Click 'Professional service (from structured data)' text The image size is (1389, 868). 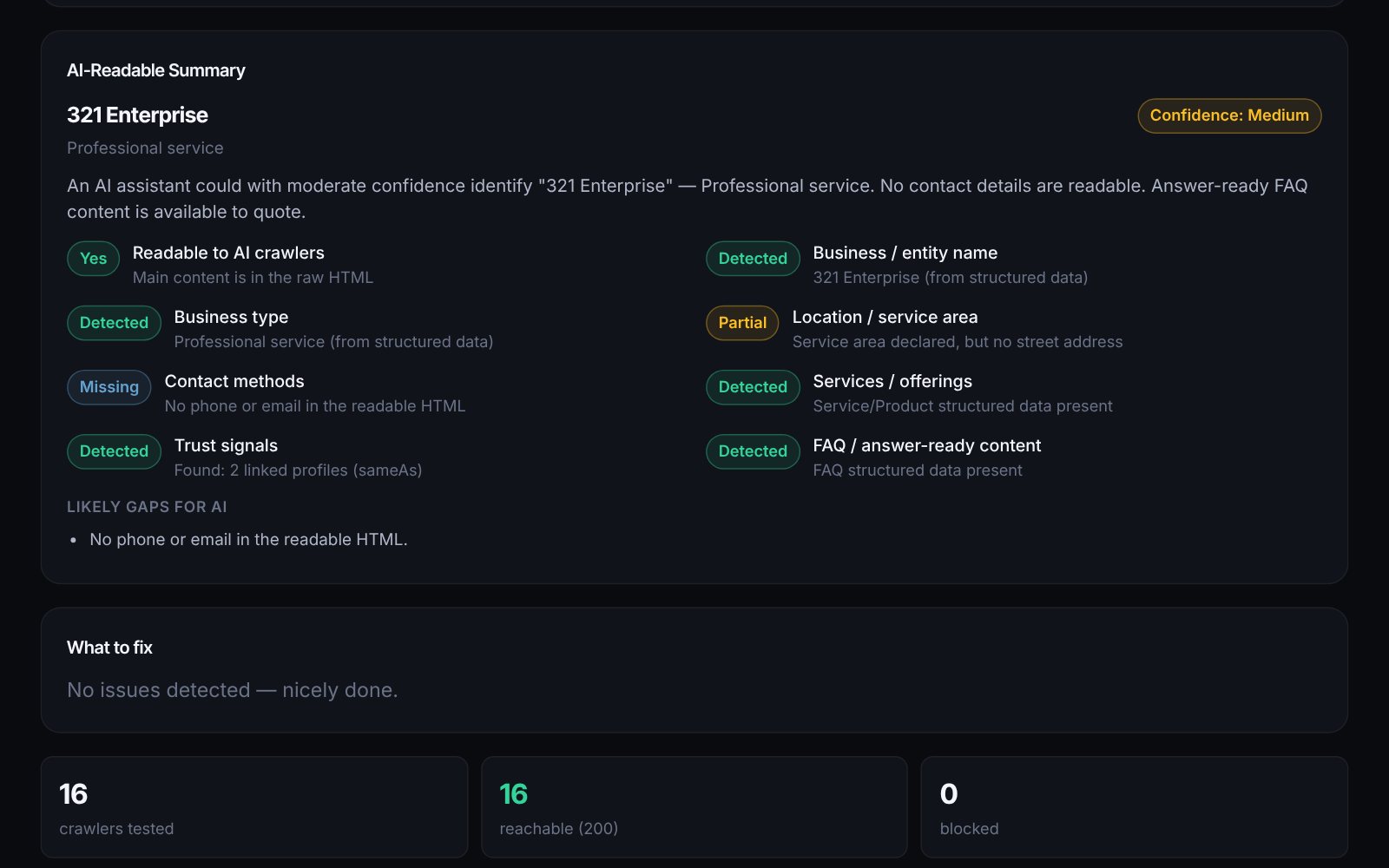point(333,341)
